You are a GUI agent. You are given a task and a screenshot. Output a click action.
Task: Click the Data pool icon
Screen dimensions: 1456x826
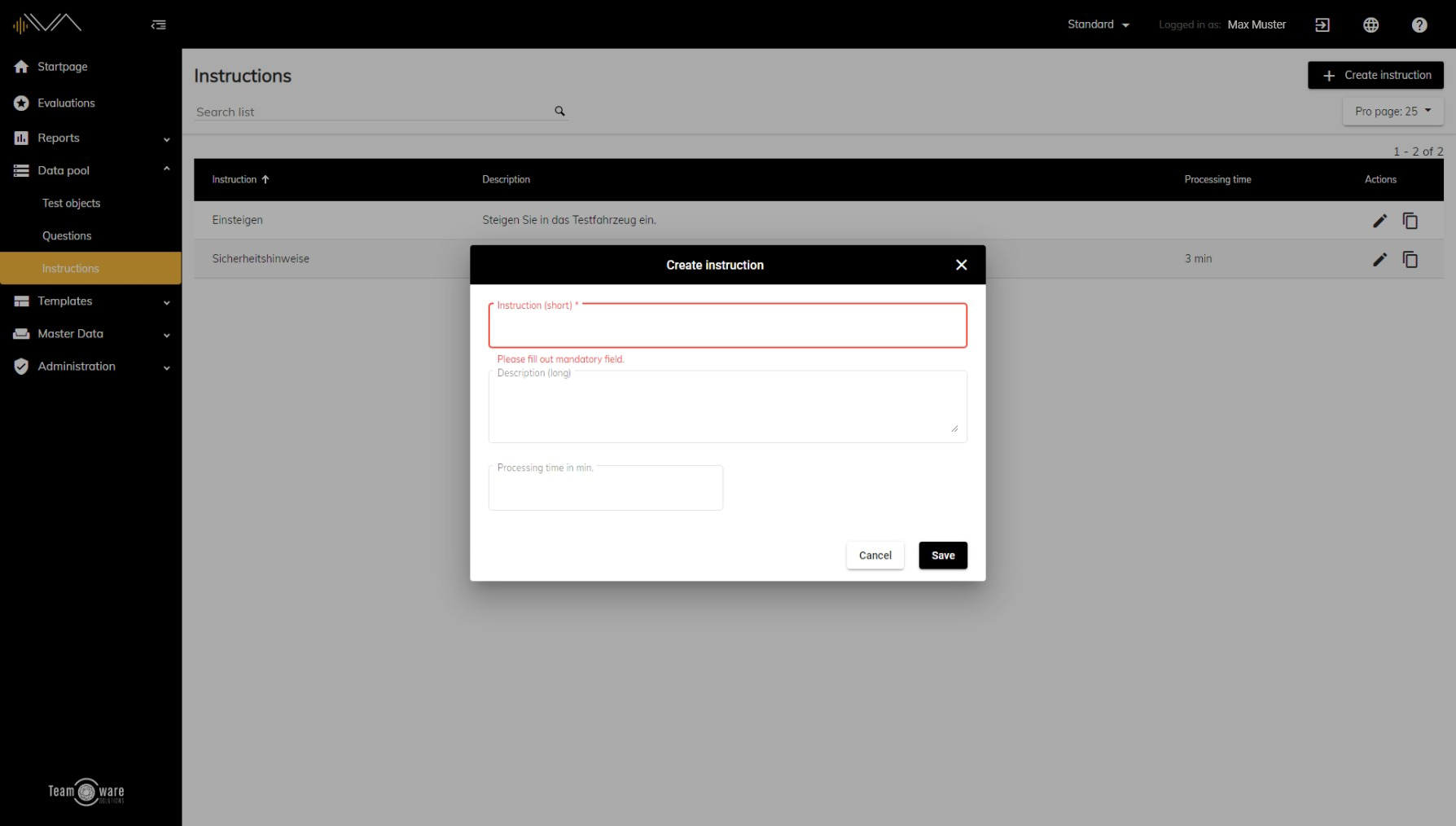click(21, 170)
